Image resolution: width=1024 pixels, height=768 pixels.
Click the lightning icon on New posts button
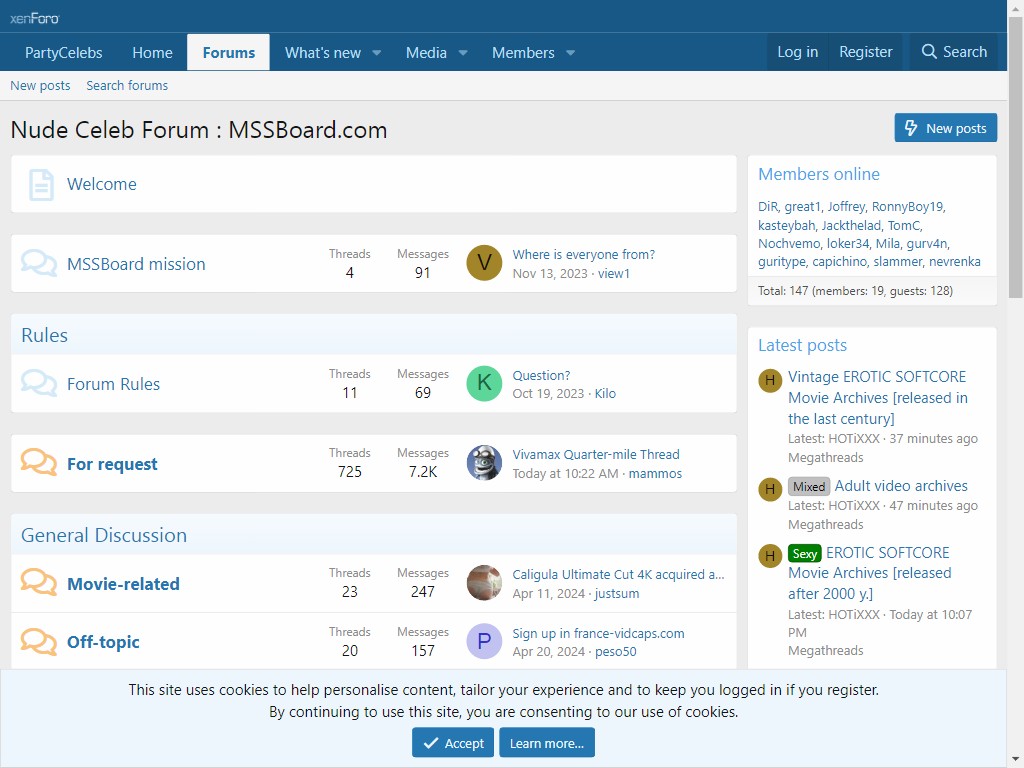(911, 128)
